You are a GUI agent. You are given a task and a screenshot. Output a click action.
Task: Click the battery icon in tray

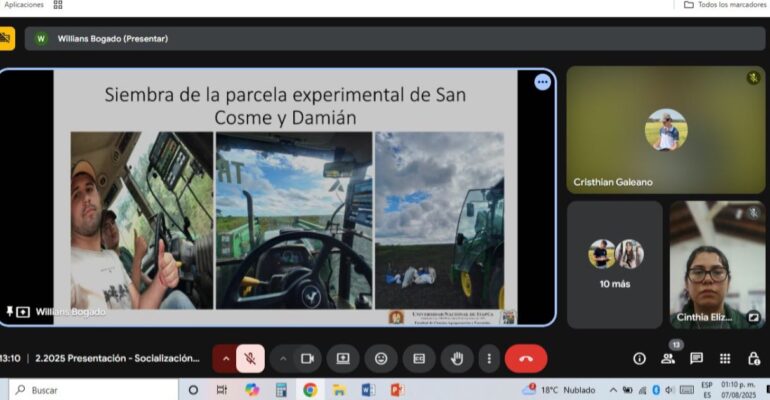point(628,390)
